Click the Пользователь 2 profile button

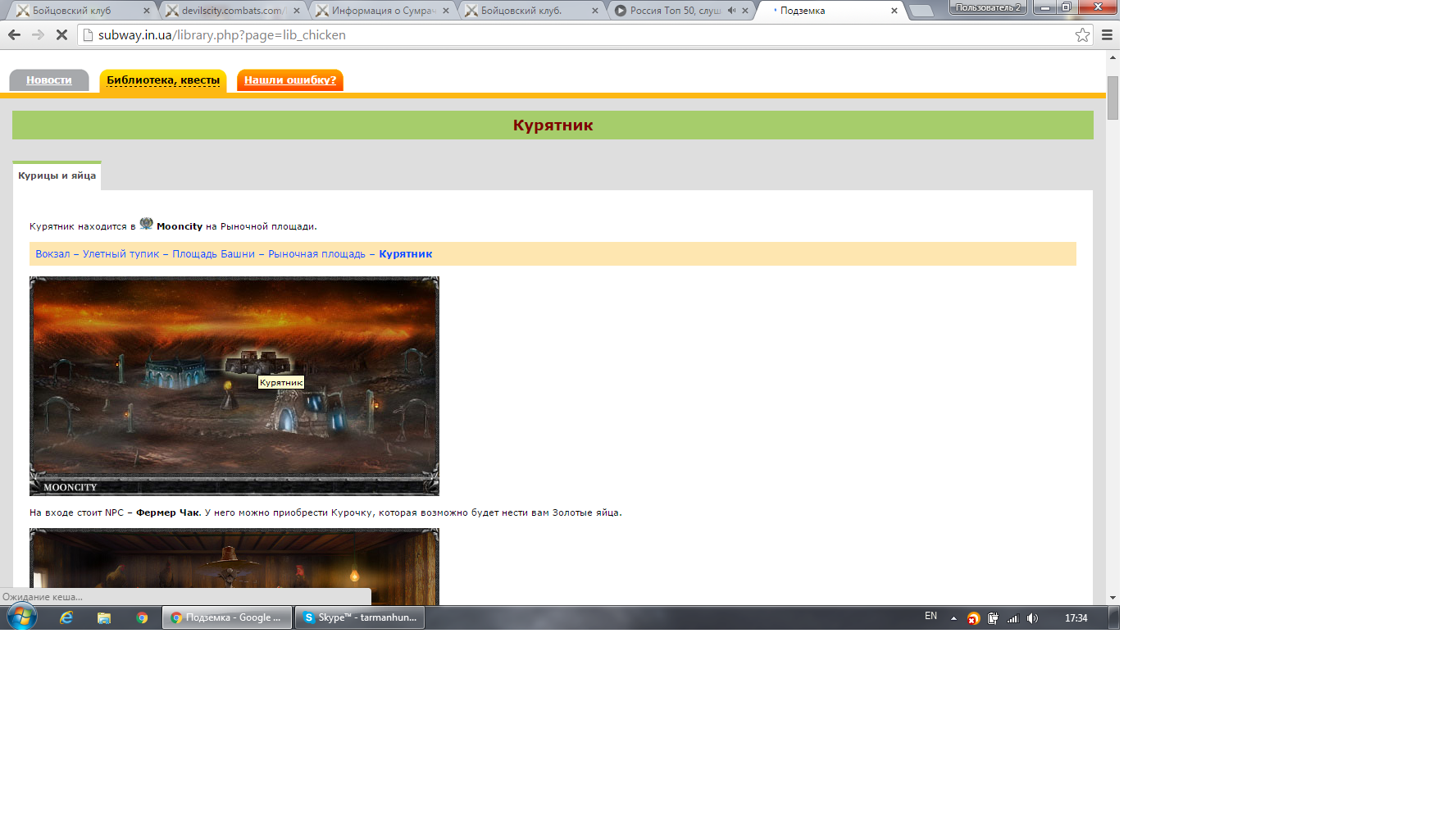tap(988, 7)
